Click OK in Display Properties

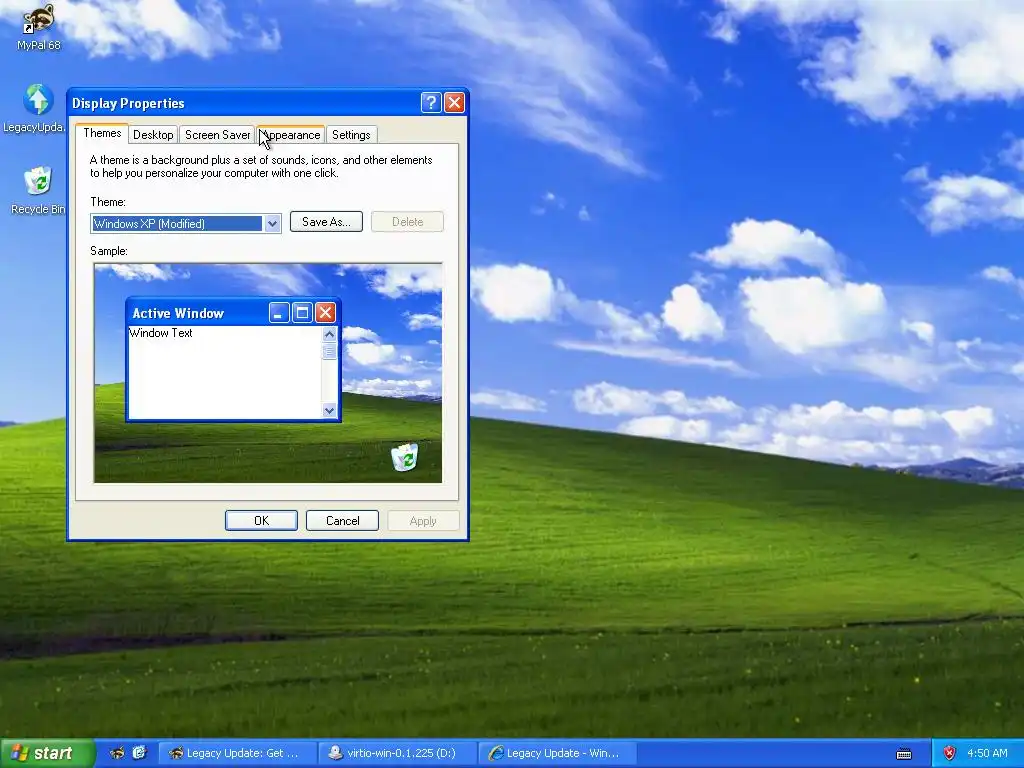coord(261,520)
